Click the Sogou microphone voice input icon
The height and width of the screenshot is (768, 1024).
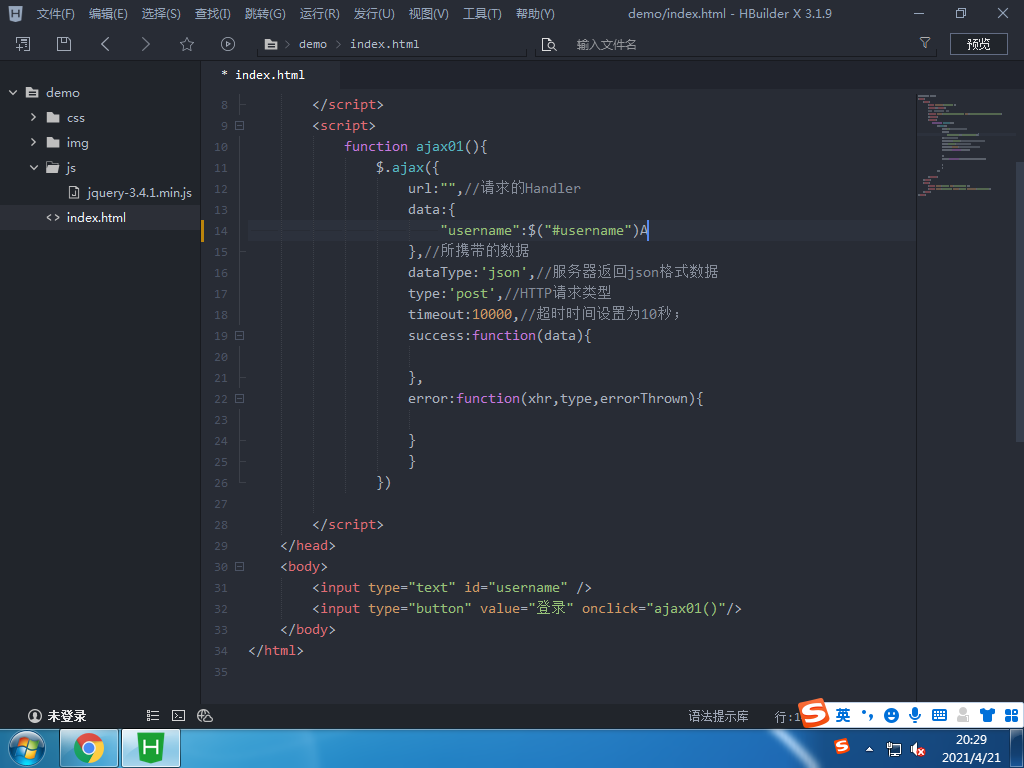coord(915,716)
